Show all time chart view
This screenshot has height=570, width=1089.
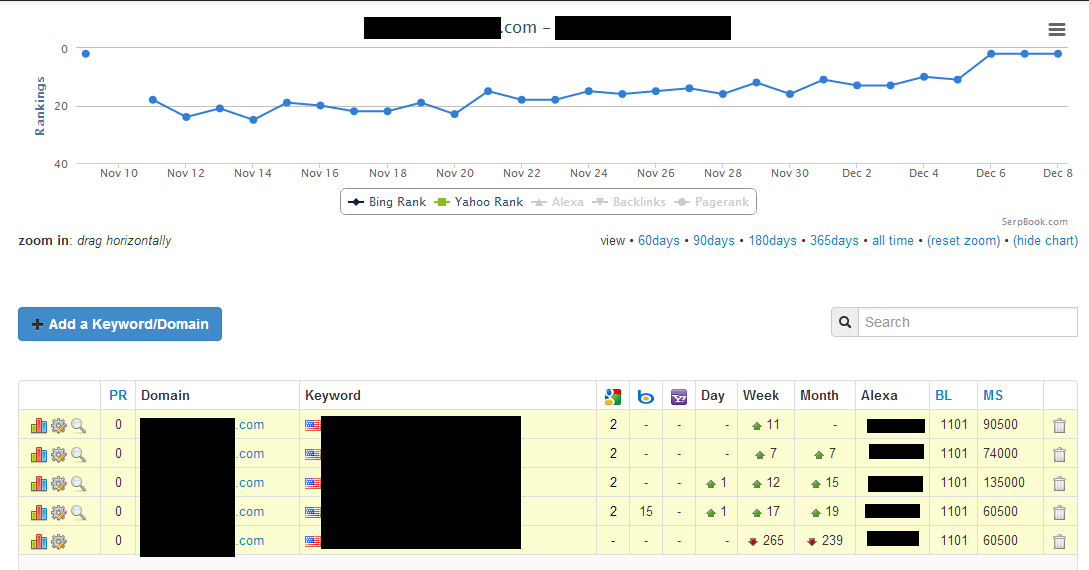[x=892, y=240]
